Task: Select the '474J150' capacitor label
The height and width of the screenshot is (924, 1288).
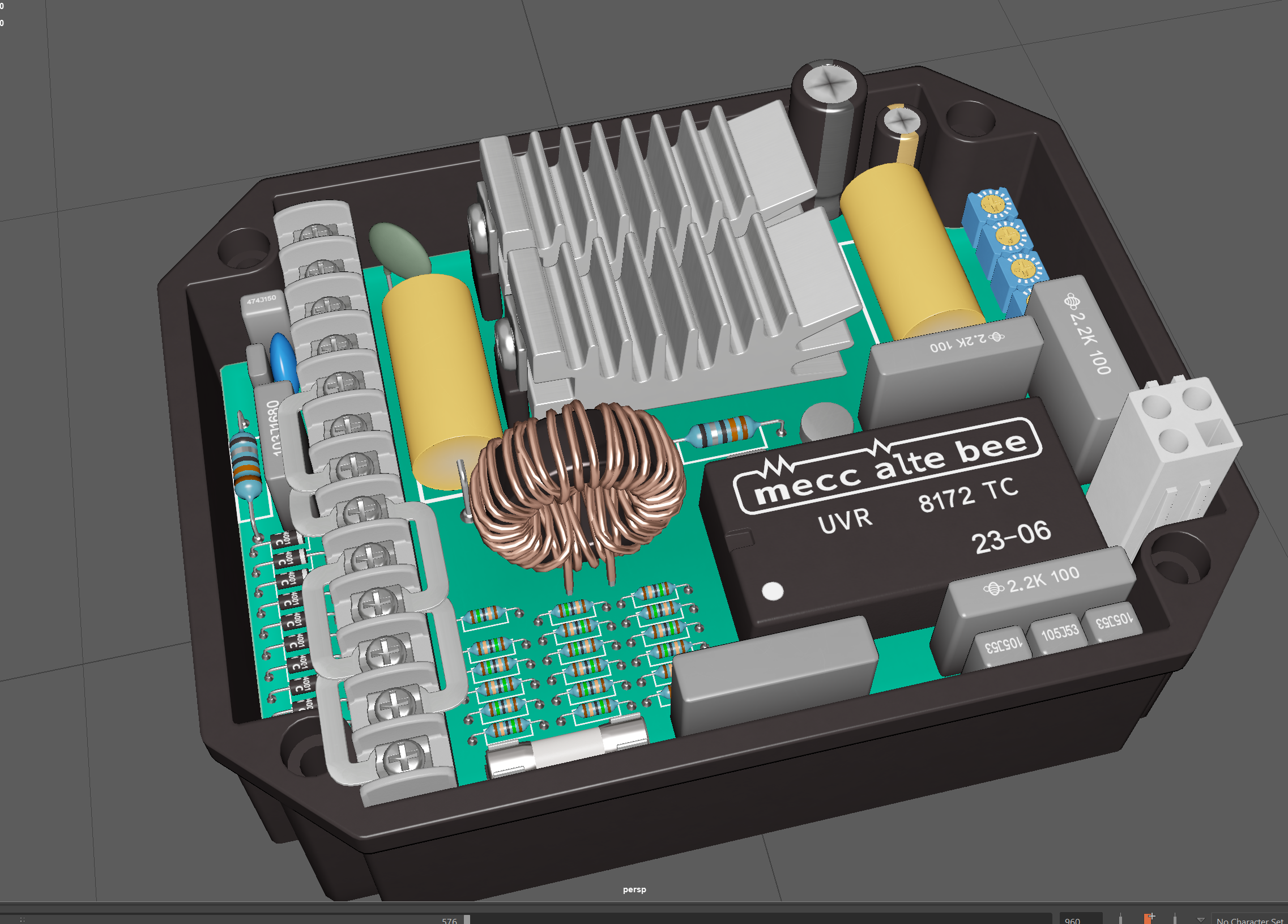Action: click(261, 299)
